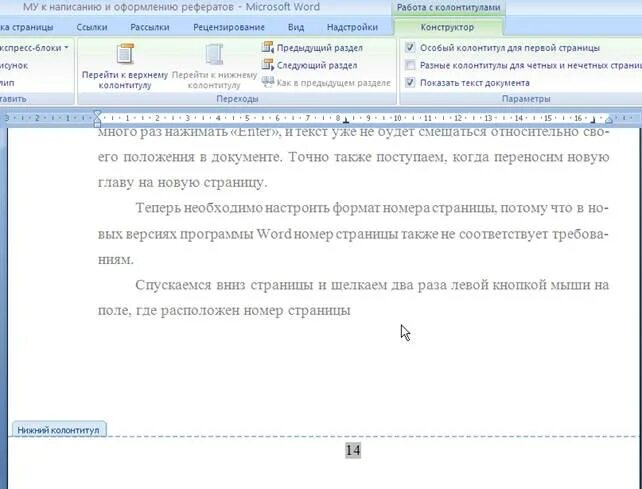642x489 pixels.
Task: Click the Нижний колонтитул label tag
Action: point(59,430)
